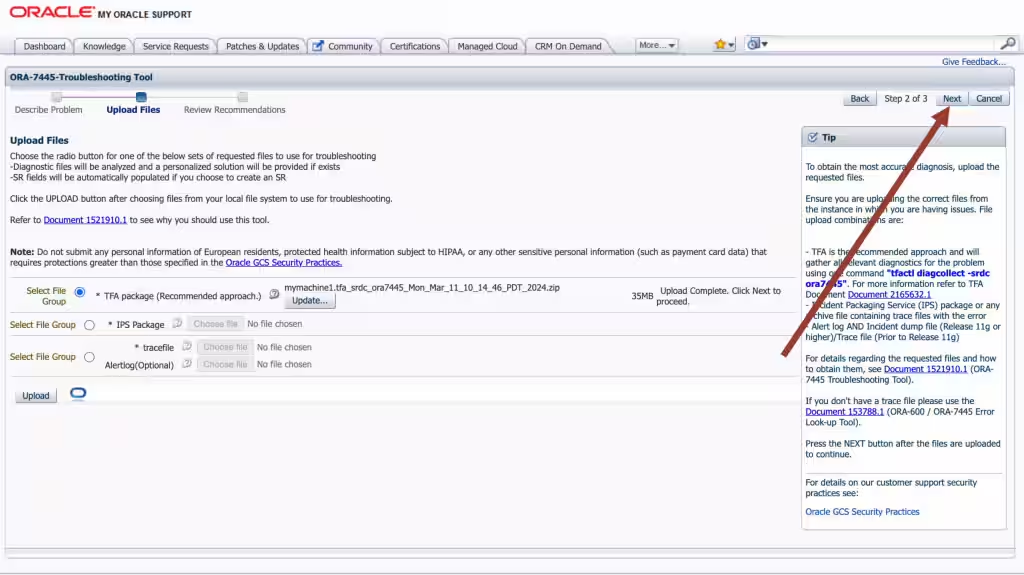
Task: Click the Upload button
Action: (36, 395)
